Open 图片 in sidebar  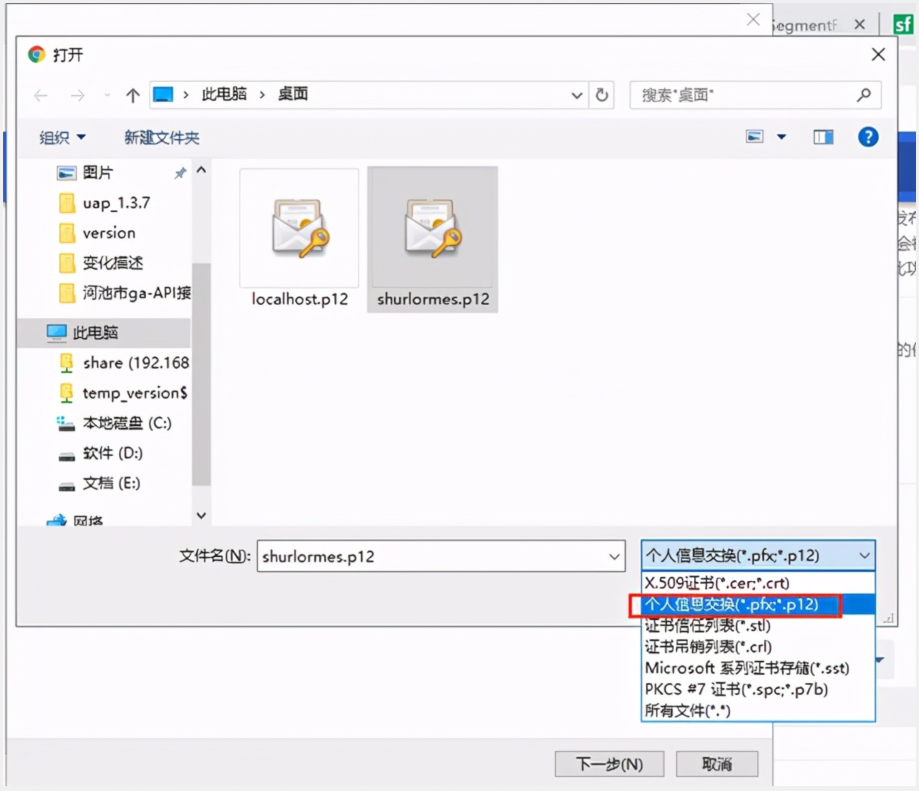[x=97, y=173]
